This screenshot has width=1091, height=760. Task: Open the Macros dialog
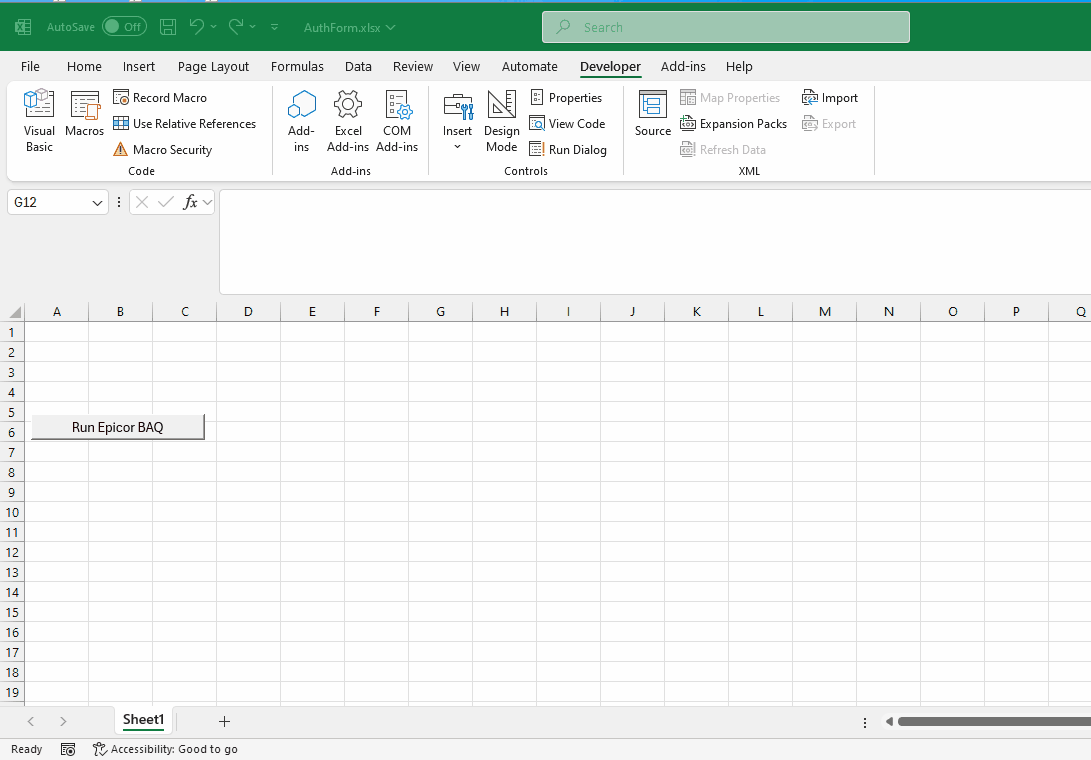click(x=85, y=115)
